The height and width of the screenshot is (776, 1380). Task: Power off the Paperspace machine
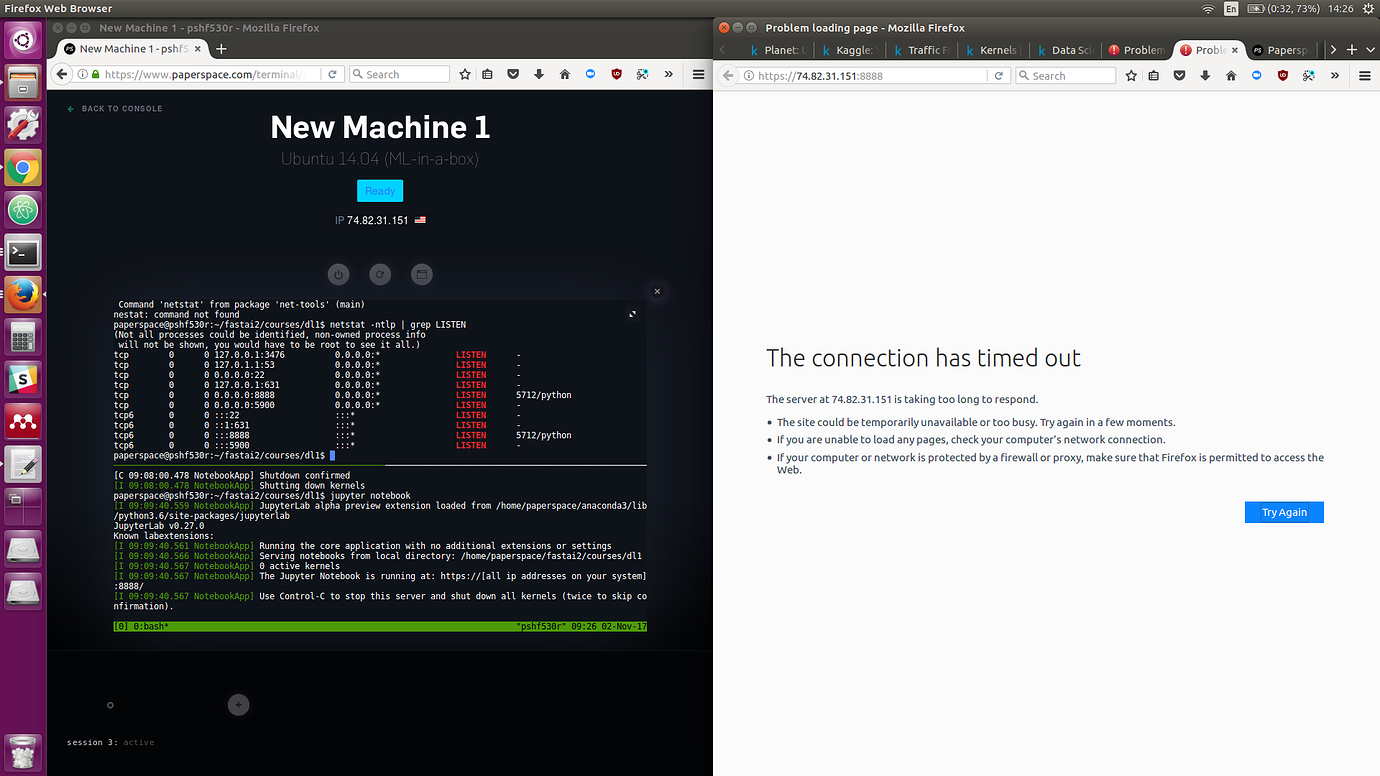338,274
